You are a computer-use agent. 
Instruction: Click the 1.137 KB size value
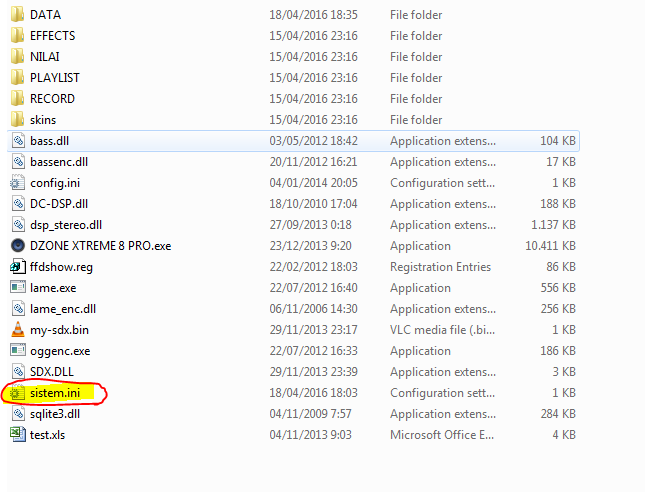pos(553,225)
